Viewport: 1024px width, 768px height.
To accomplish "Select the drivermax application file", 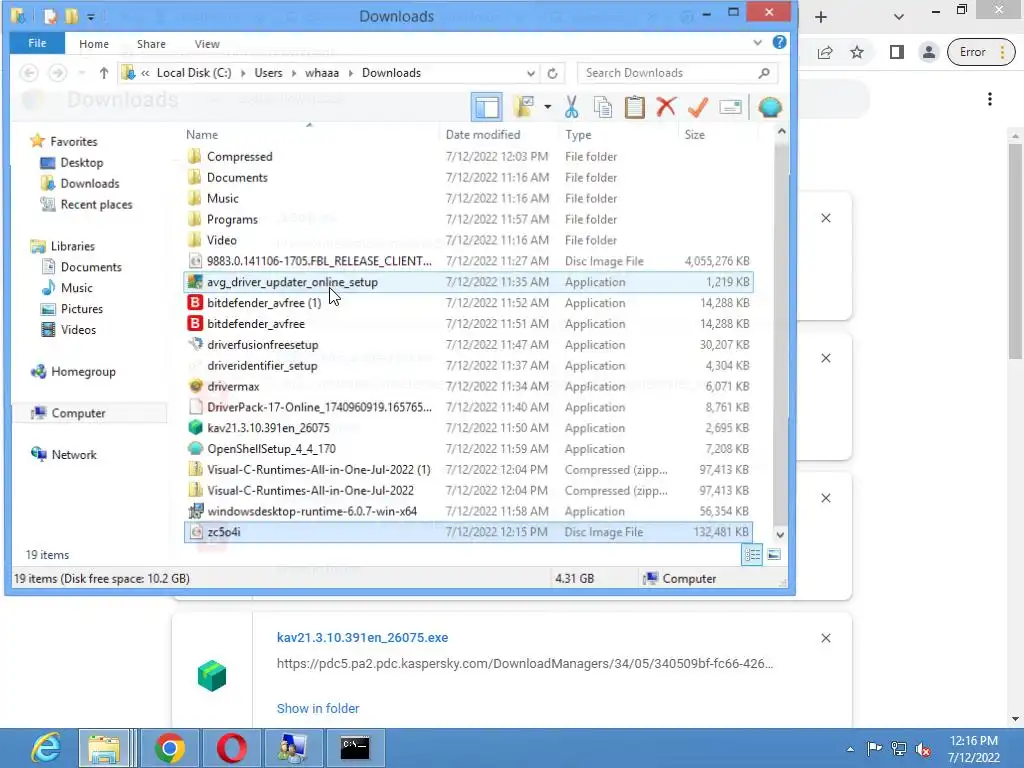I will 232,387.
